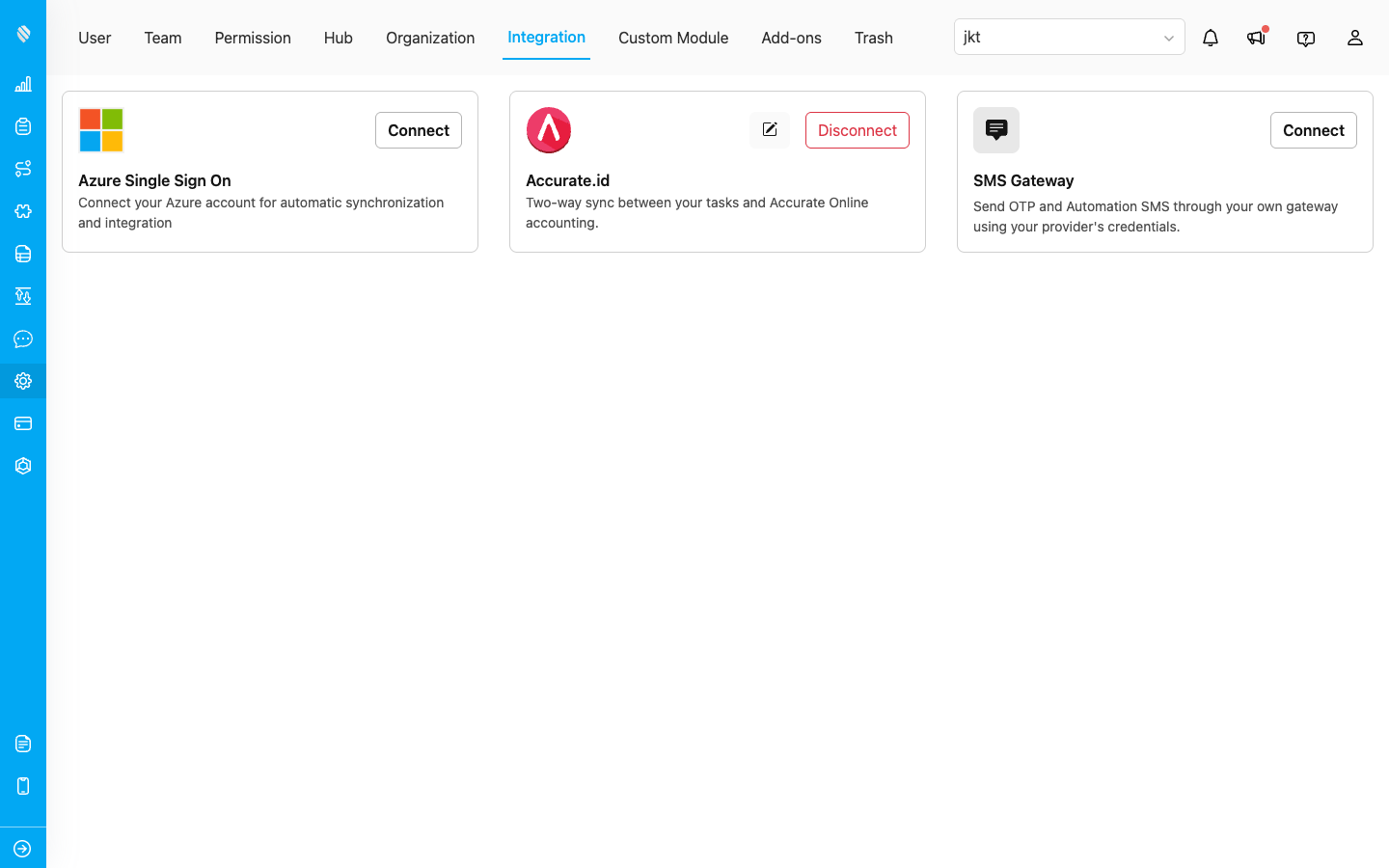This screenshot has height=868, width=1389.
Task: Click the SMS Gateway title text
Action: [1023, 180]
